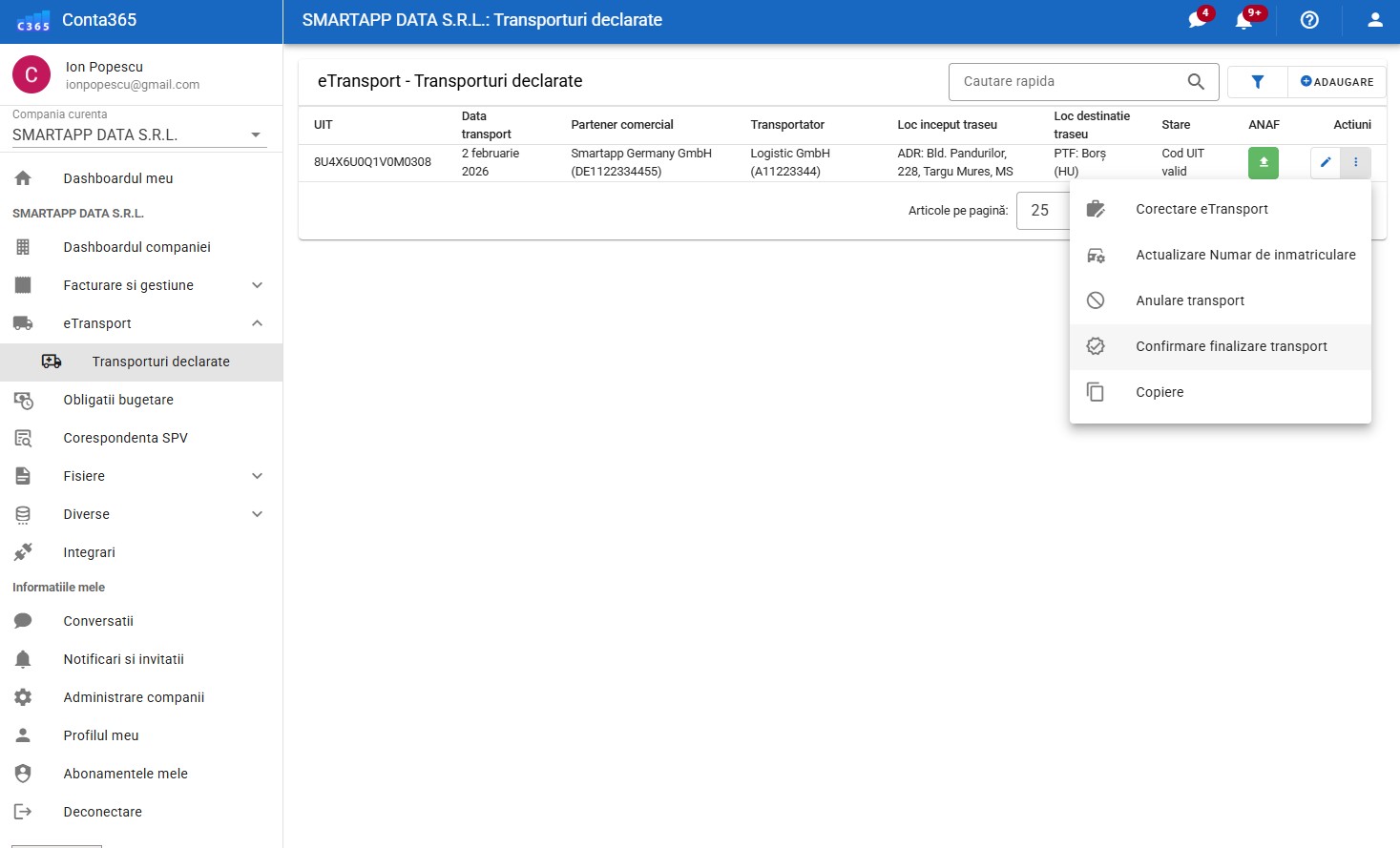The image size is (1400, 848).
Task: Choose Confirmare finalizare transport menu option
Action: coord(1230,346)
